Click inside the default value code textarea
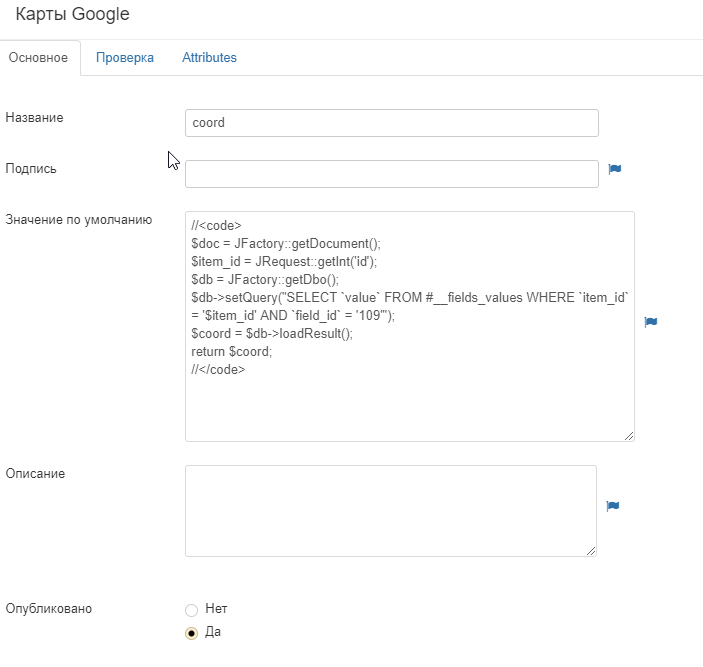The width and height of the screenshot is (703, 667). coord(409,400)
